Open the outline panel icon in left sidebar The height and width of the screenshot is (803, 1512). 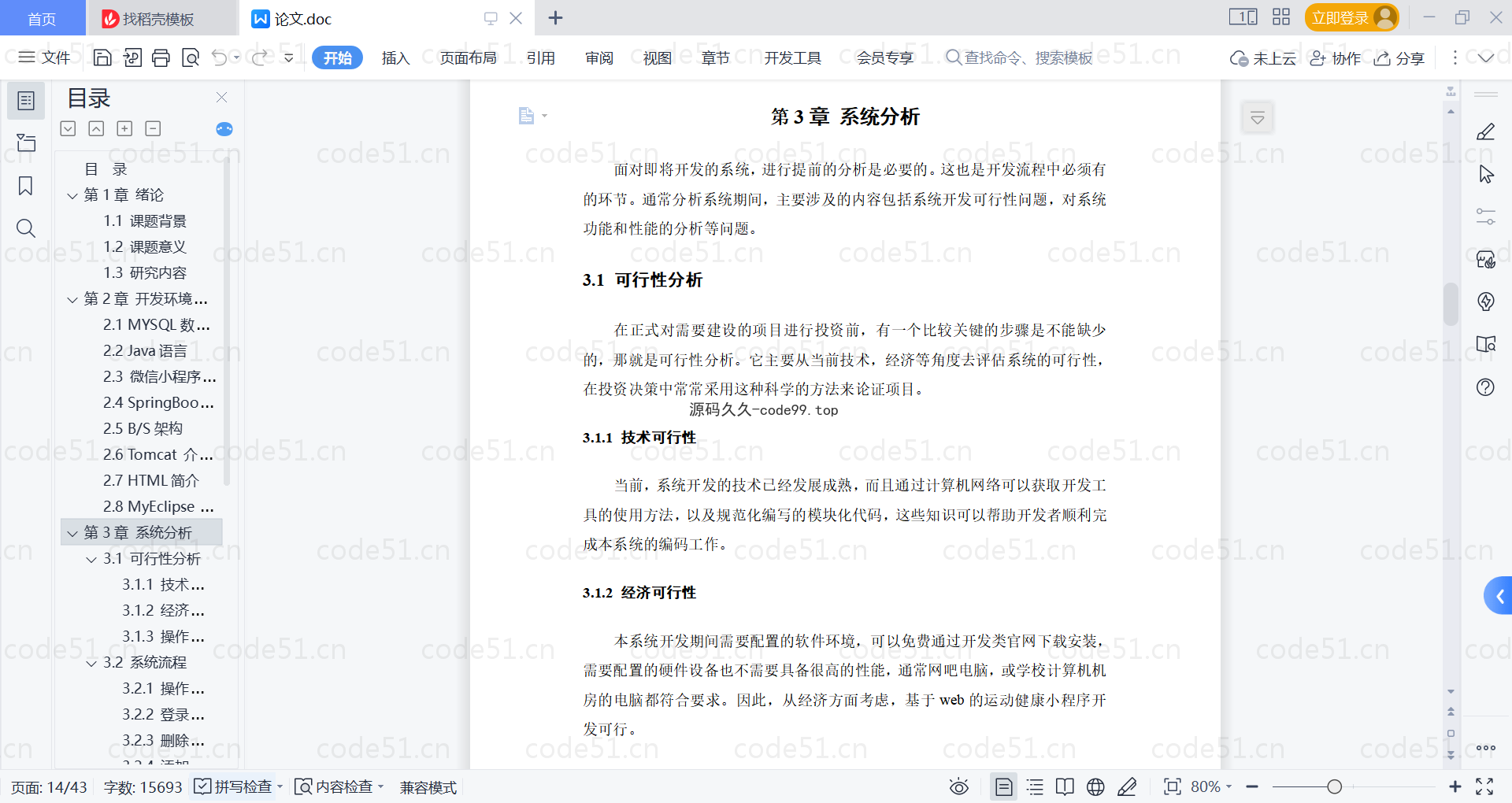(x=26, y=101)
